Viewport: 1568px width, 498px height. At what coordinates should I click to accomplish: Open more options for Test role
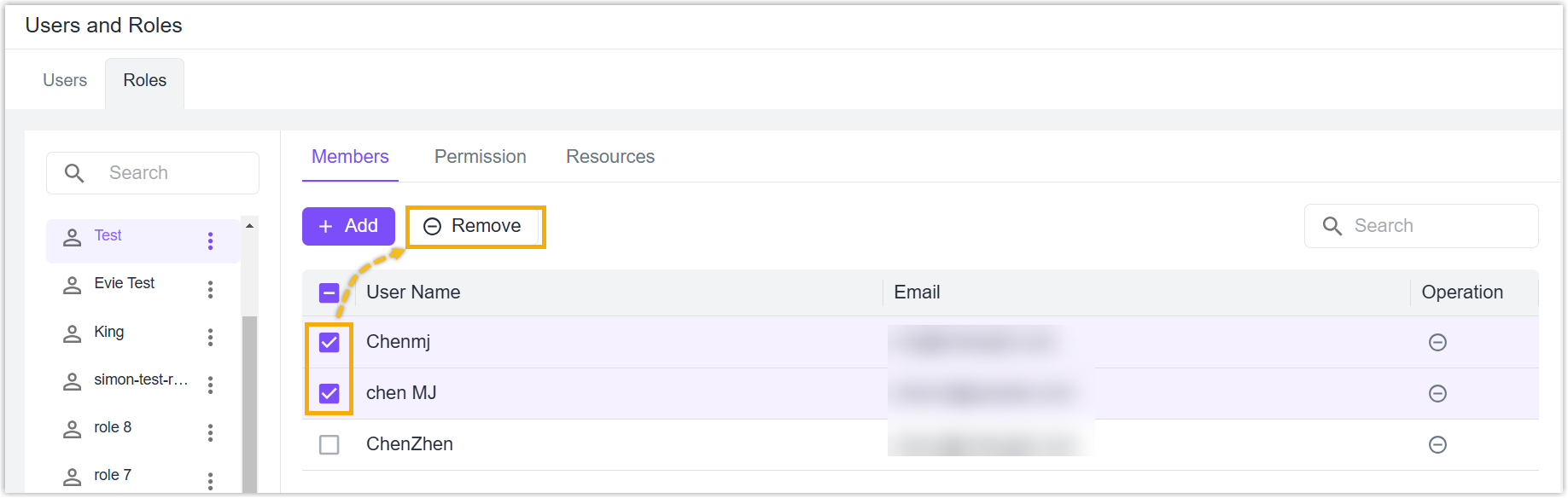[x=210, y=241]
